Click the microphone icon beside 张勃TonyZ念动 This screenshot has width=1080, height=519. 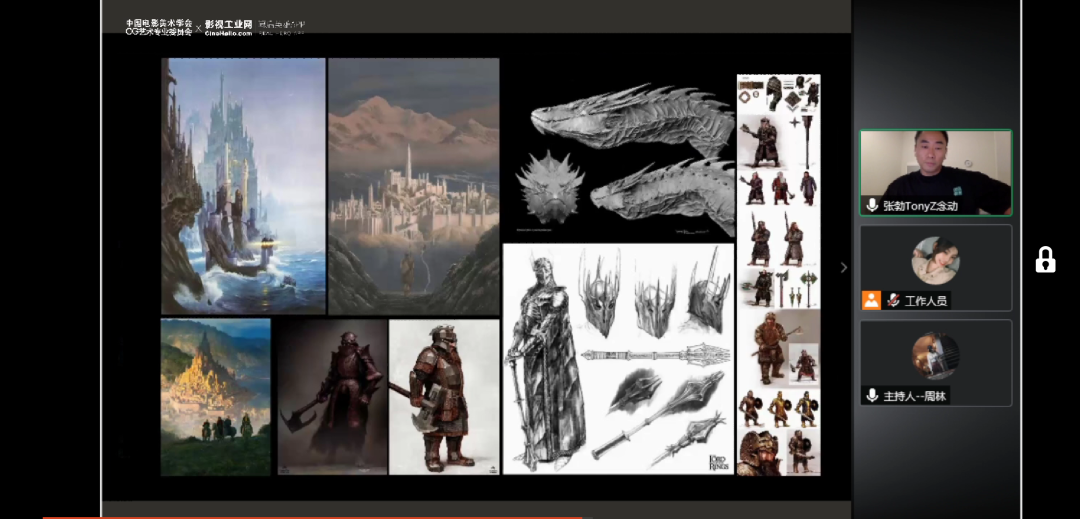[872, 206]
